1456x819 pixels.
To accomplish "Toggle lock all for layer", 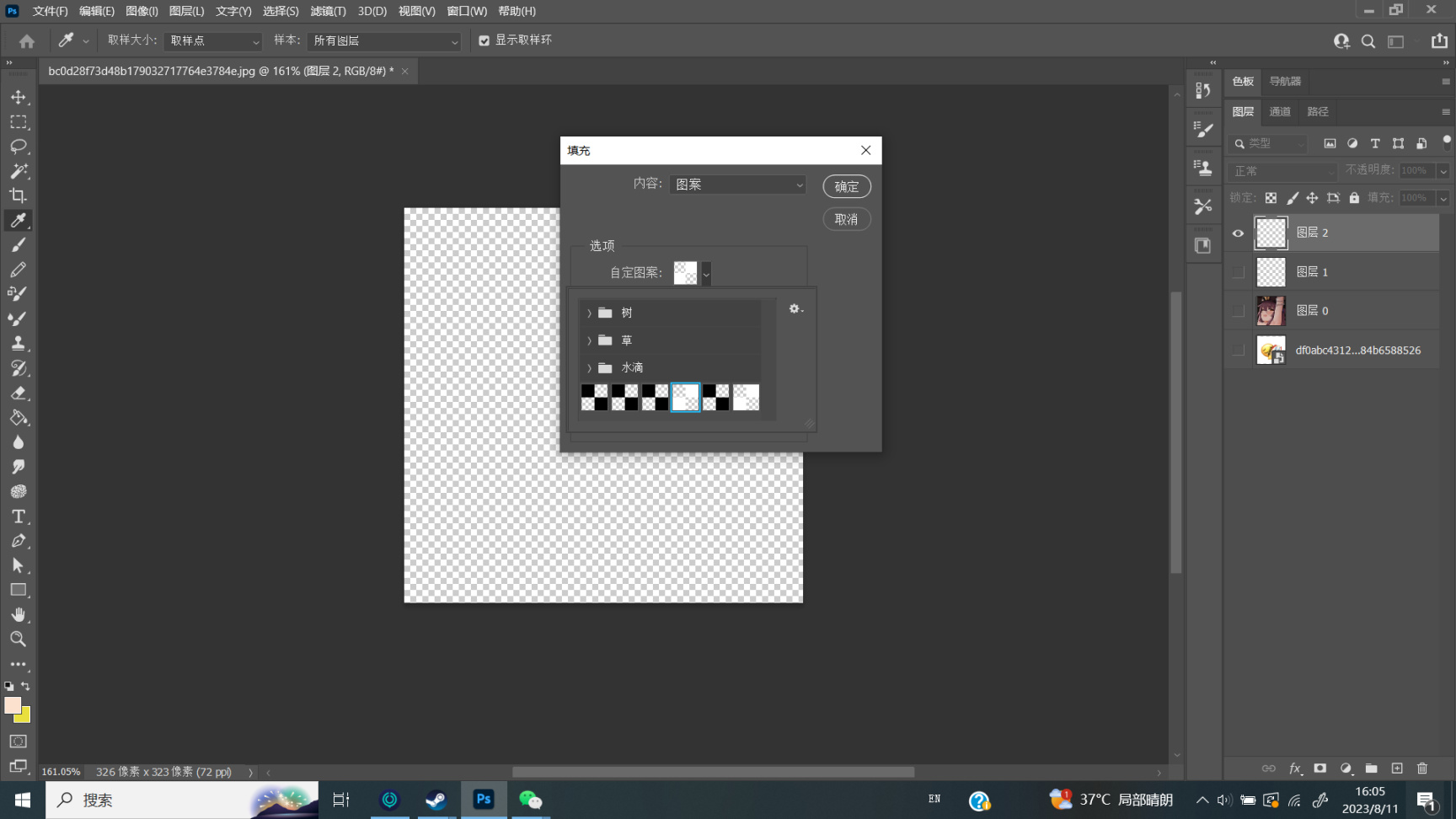I will (1354, 198).
